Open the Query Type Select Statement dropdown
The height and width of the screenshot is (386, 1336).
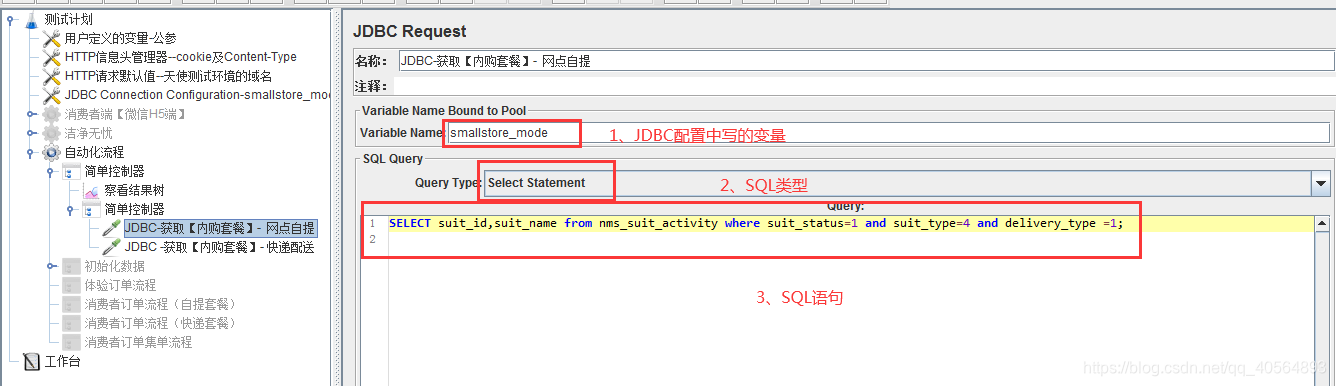click(x=1322, y=183)
